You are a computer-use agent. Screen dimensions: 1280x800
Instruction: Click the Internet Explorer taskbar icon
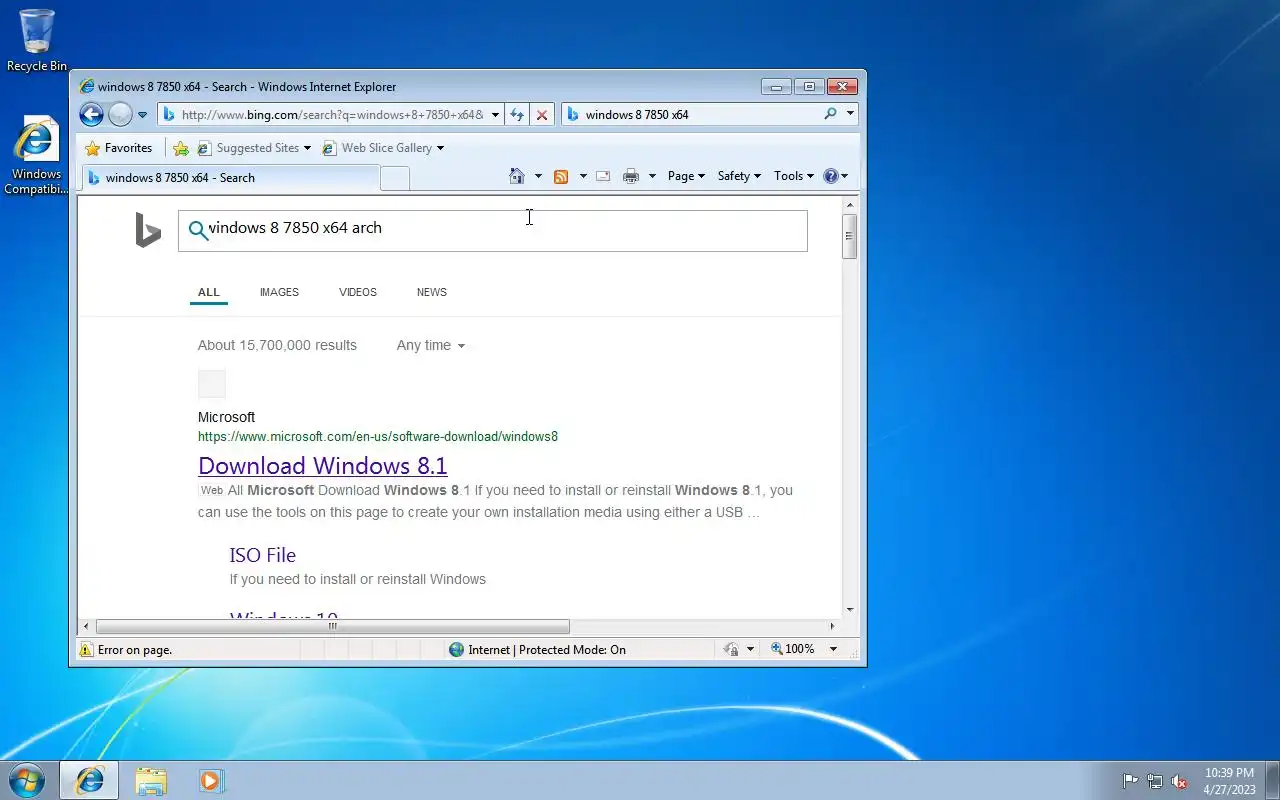pyautogui.click(x=89, y=780)
